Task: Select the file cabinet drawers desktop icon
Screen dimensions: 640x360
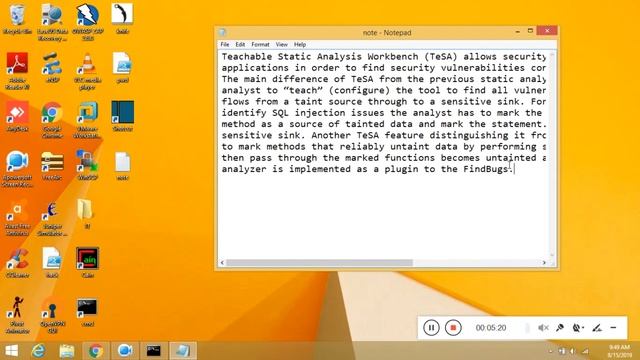Action: coord(52,165)
